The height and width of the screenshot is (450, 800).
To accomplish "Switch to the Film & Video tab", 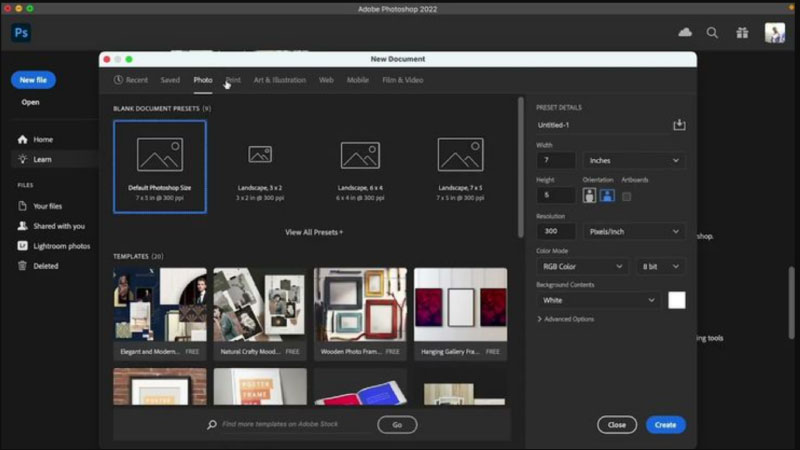I will (403, 80).
